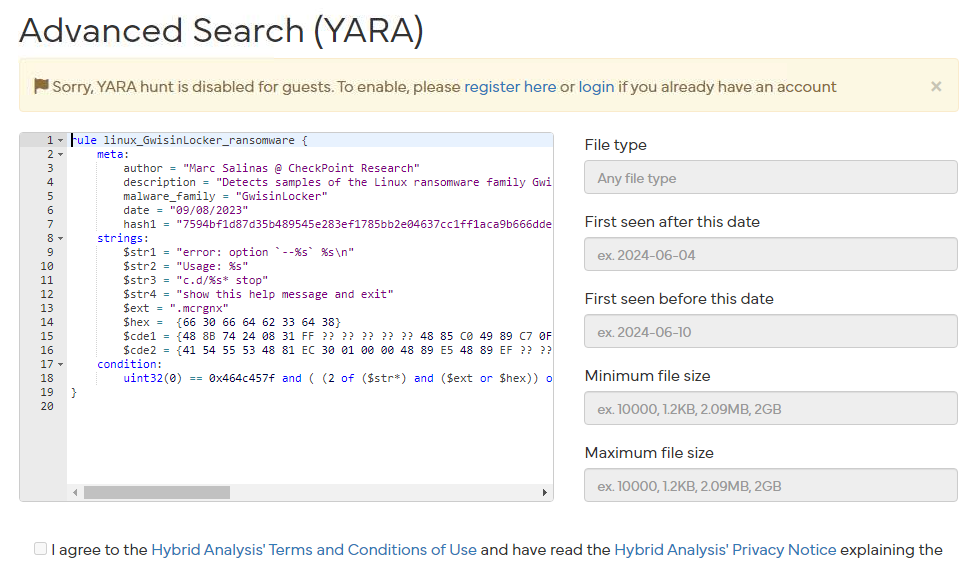980x562 pixels.
Task: Open the 'register here' link
Action: (x=510, y=87)
